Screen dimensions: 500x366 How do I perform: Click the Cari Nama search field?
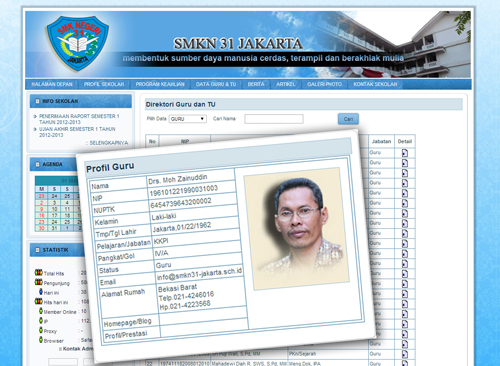[x=274, y=119]
